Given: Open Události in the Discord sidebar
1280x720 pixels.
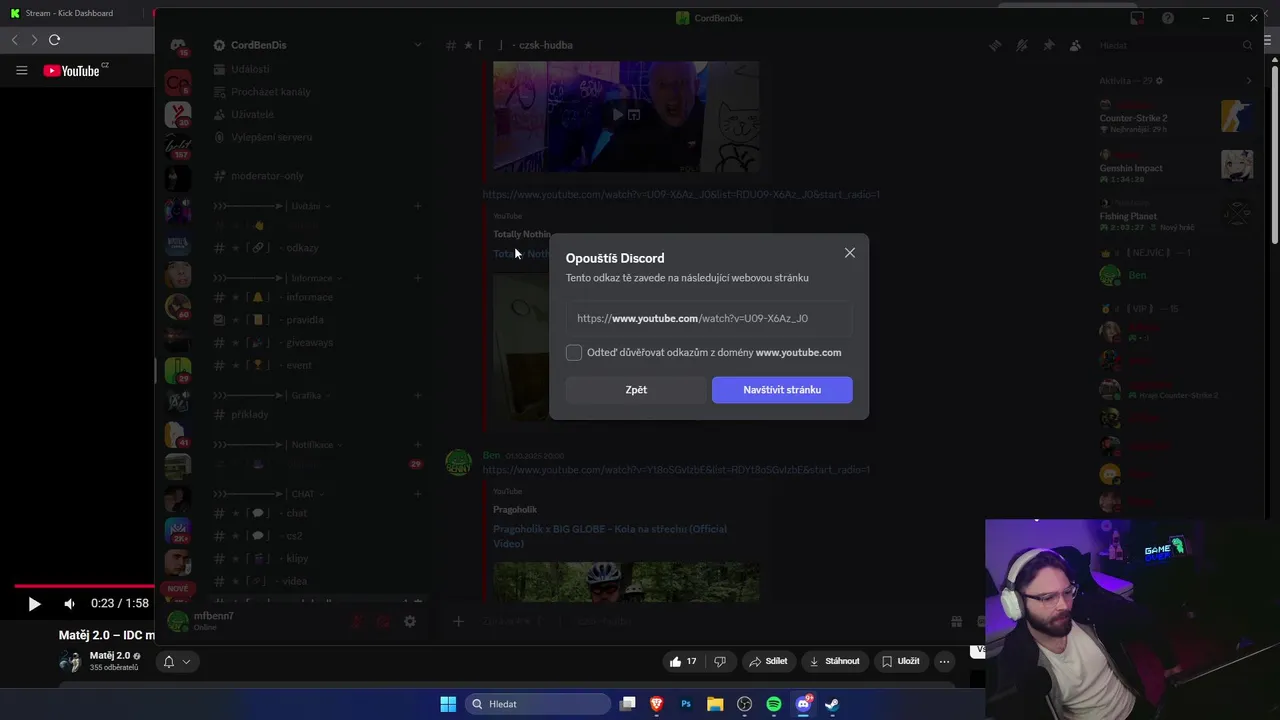Looking at the screenshot, I should tap(250, 69).
